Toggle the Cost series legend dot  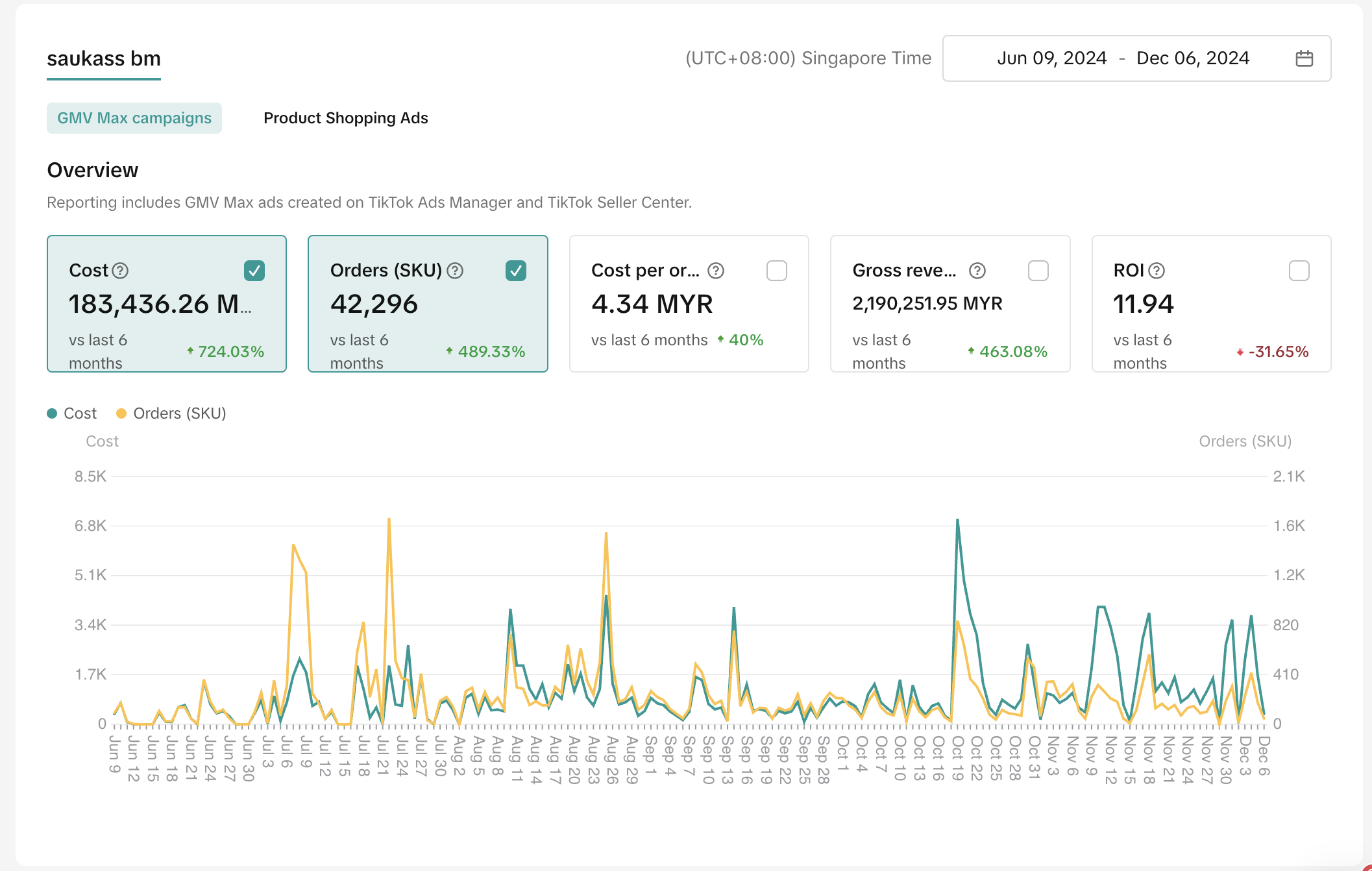point(53,413)
